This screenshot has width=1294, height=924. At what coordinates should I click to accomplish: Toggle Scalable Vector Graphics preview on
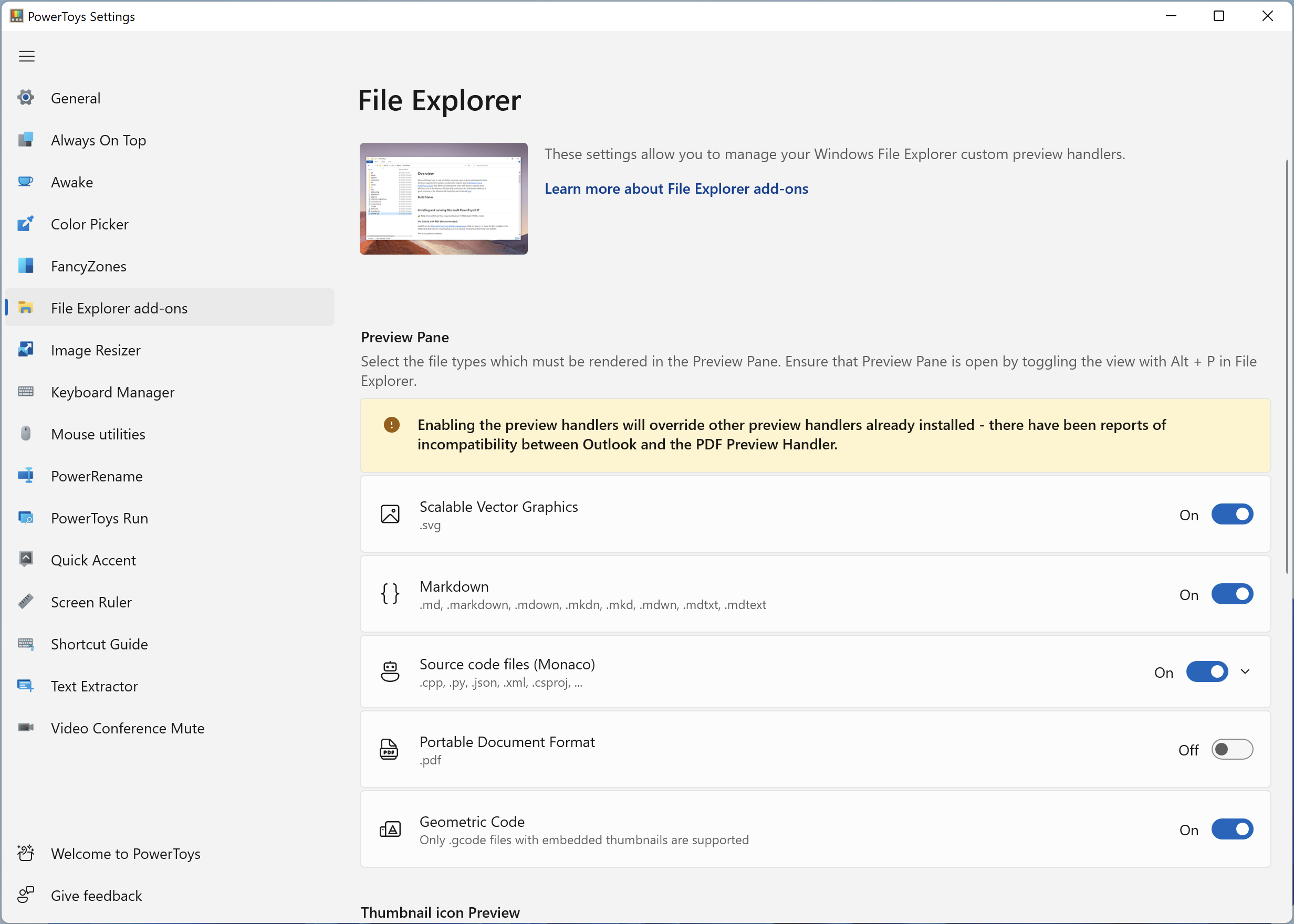pyautogui.click(x=1231, y=514)
